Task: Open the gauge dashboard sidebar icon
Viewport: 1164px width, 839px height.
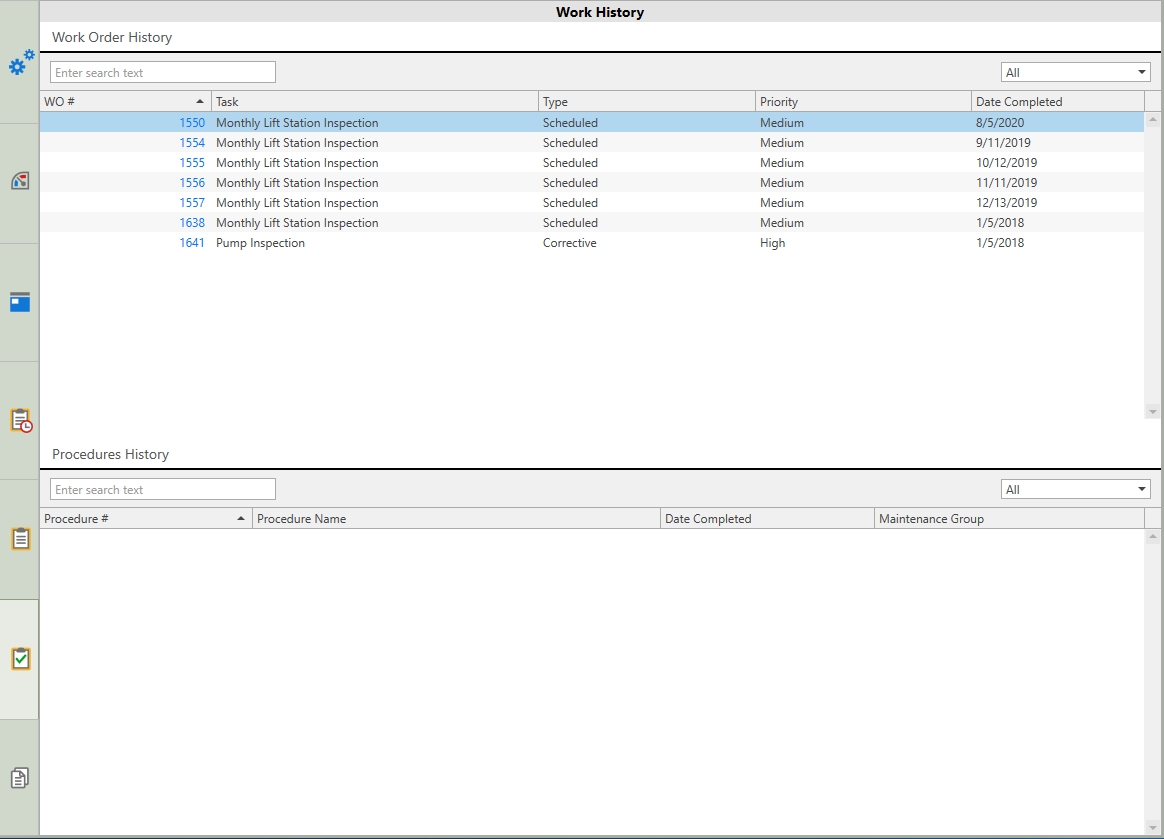Action: (x=20, y=180)
